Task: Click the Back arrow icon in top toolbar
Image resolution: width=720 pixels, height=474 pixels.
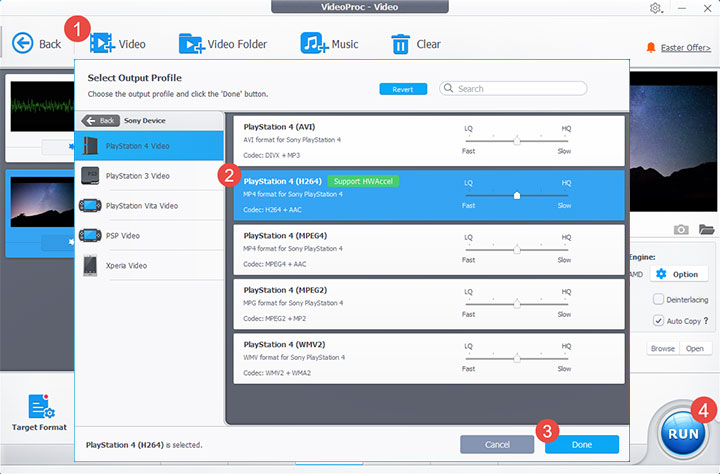Action: tap(22, 44)
